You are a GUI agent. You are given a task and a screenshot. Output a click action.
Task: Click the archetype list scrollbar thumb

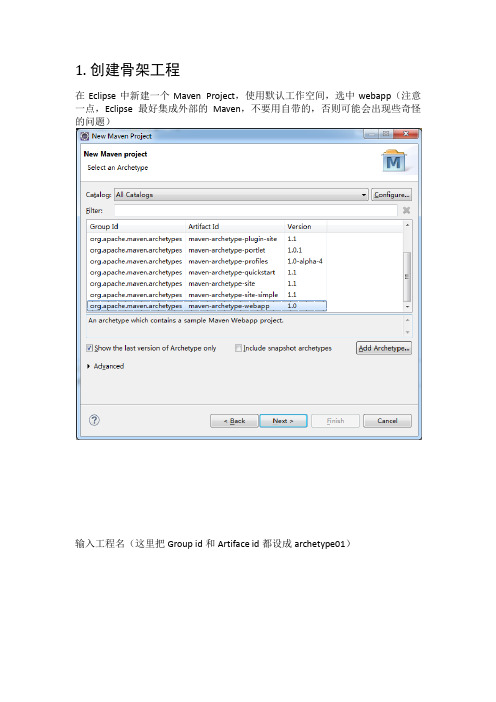click(x=407, y=276)
